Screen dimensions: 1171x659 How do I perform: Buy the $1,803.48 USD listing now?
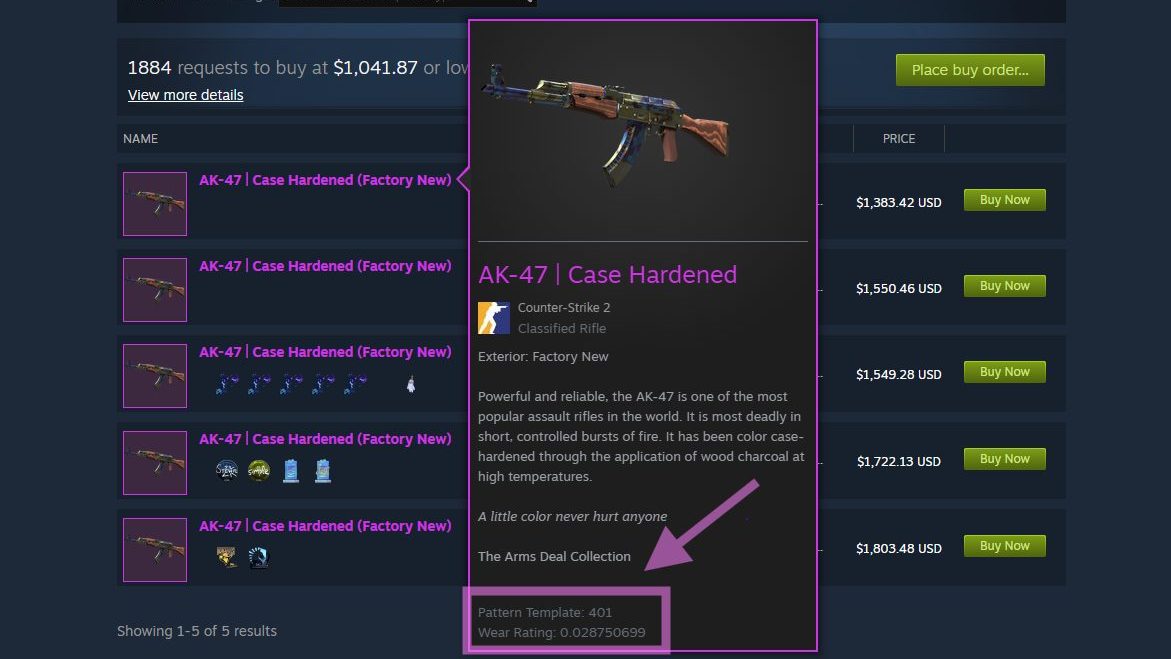[1004, 545]
